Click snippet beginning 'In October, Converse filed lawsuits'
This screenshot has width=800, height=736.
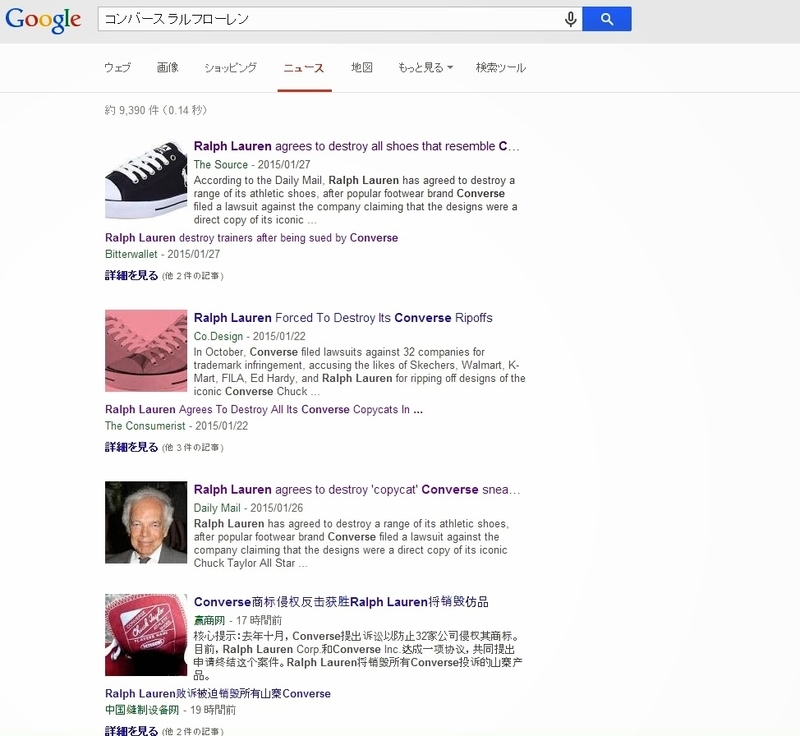[x=359, y=372]
